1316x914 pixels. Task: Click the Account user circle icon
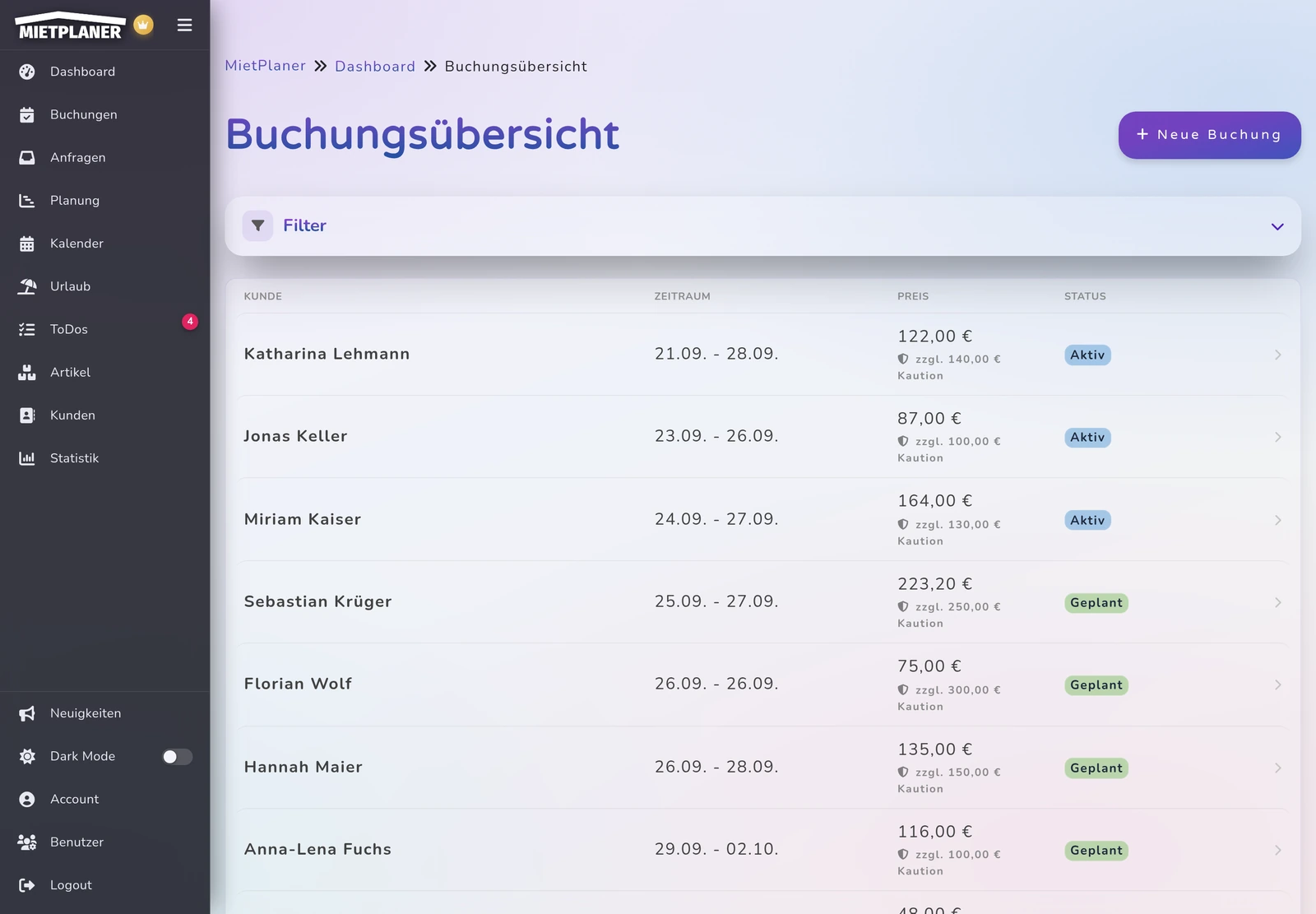(x=27, y=799)
